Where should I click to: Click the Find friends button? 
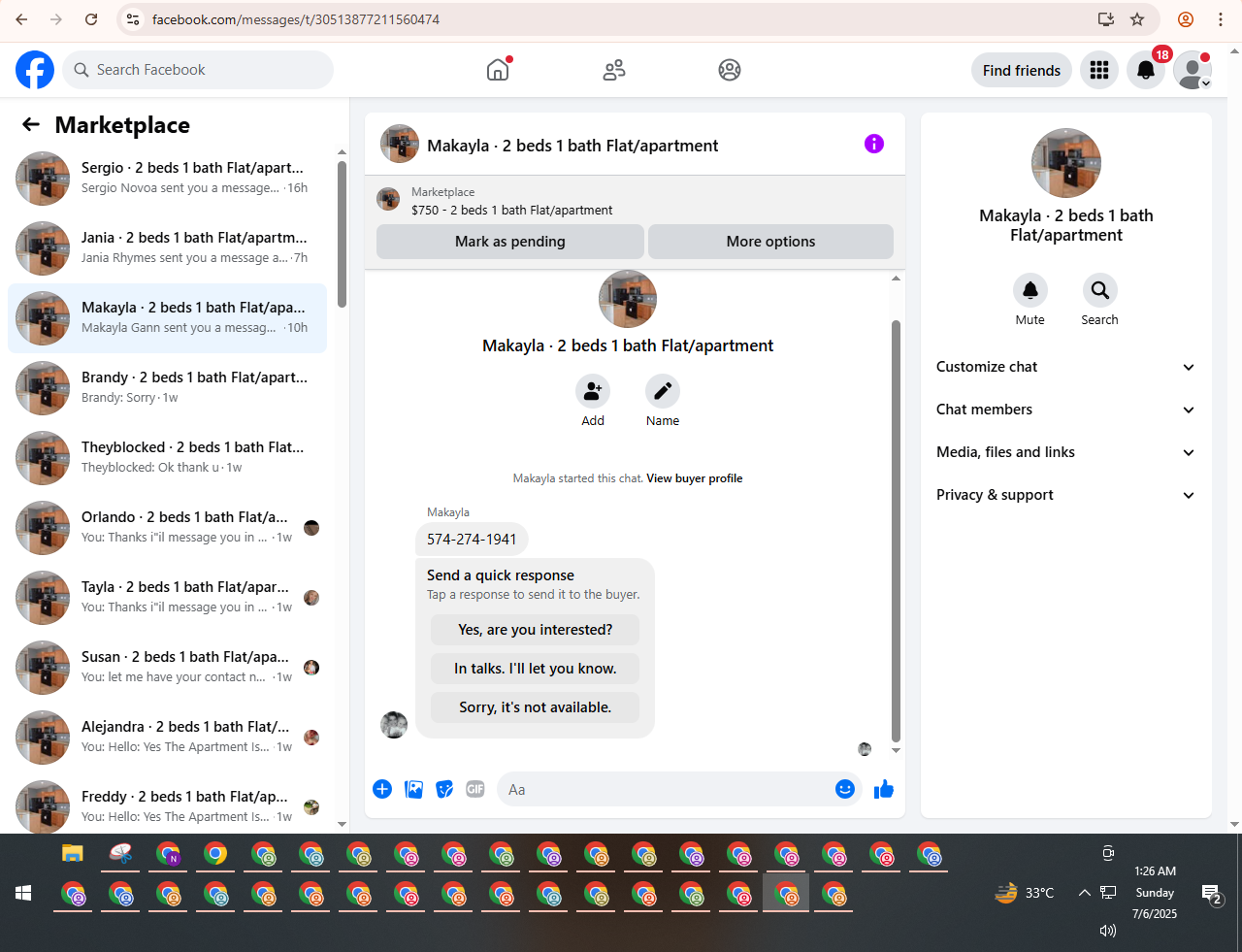[1022, 70]
